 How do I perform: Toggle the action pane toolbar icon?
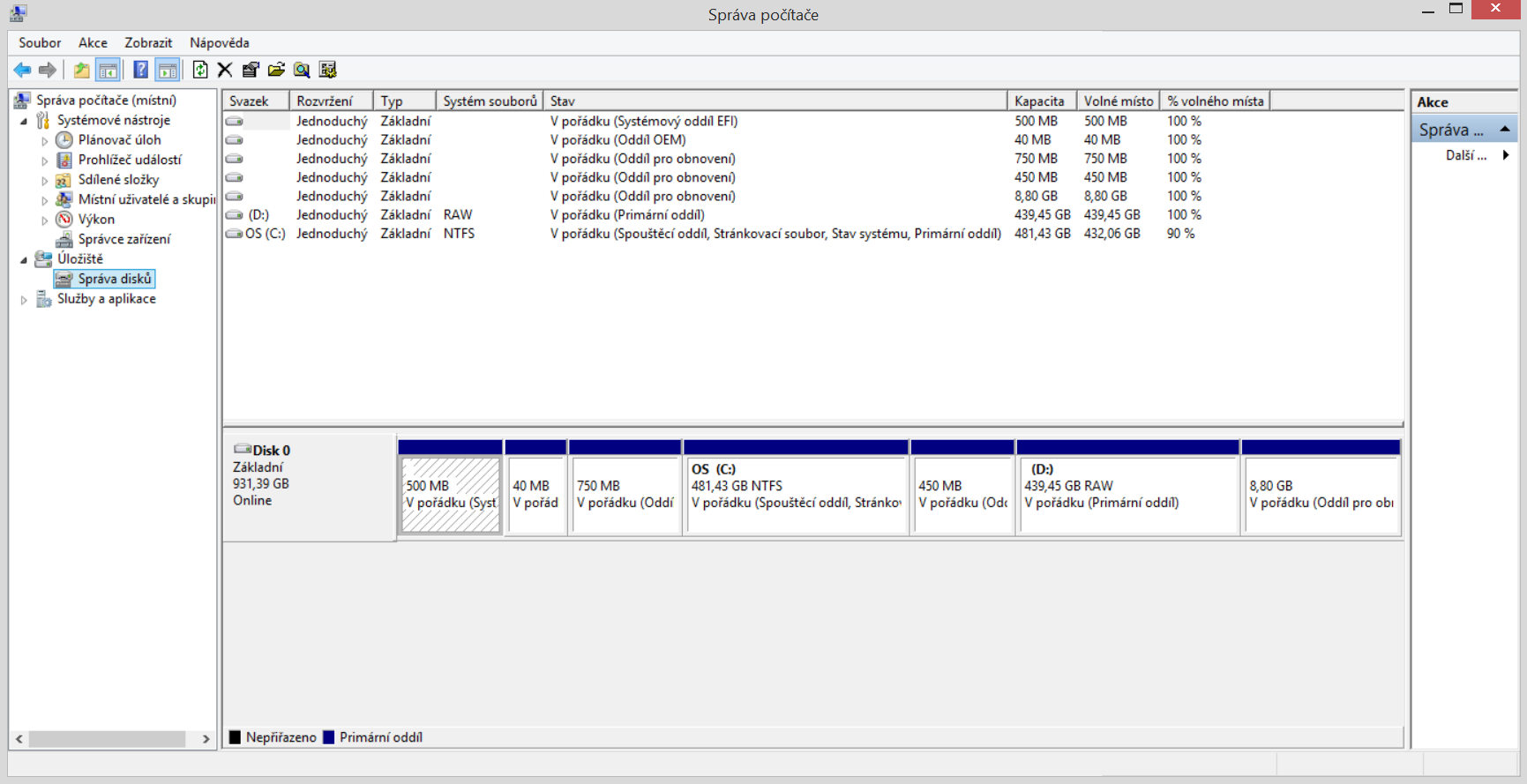tap(167, 70)
